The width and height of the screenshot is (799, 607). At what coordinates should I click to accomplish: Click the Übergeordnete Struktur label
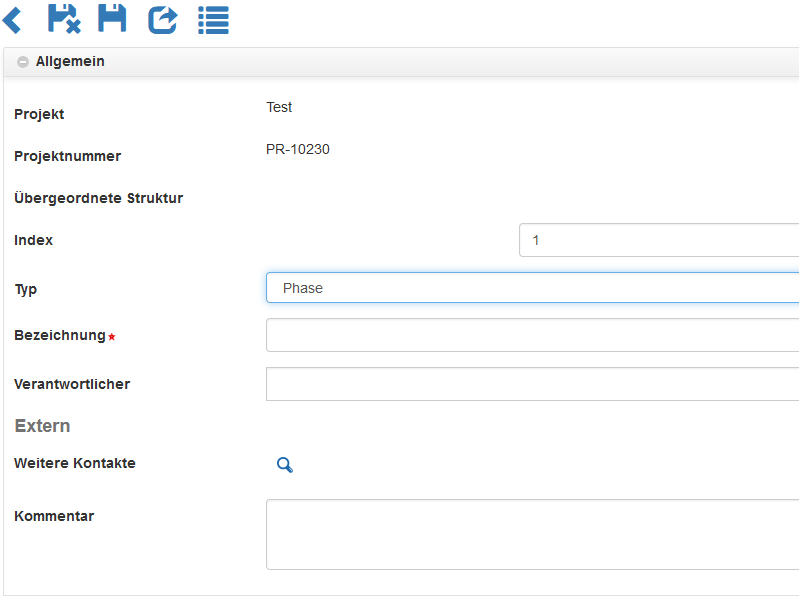pos(98,198)
